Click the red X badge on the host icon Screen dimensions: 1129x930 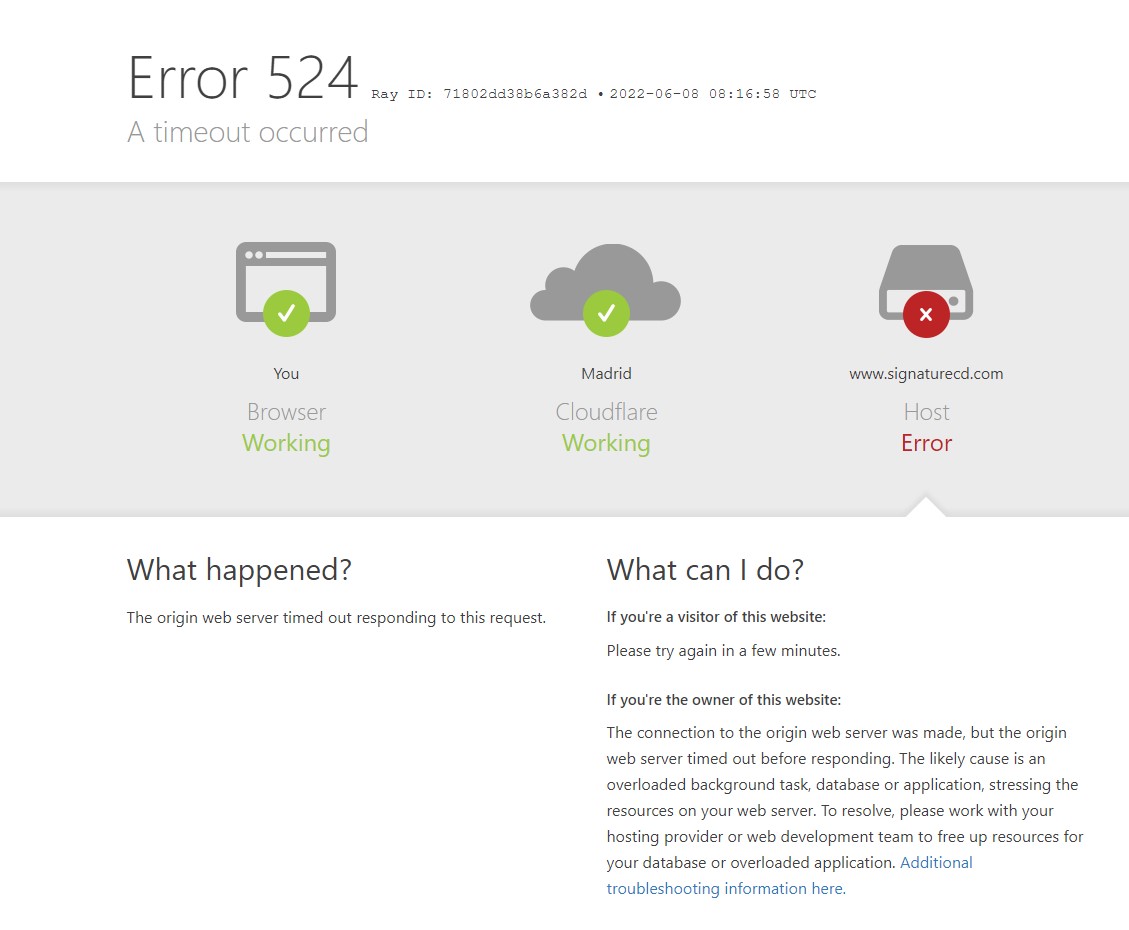[x=926, y=315]
